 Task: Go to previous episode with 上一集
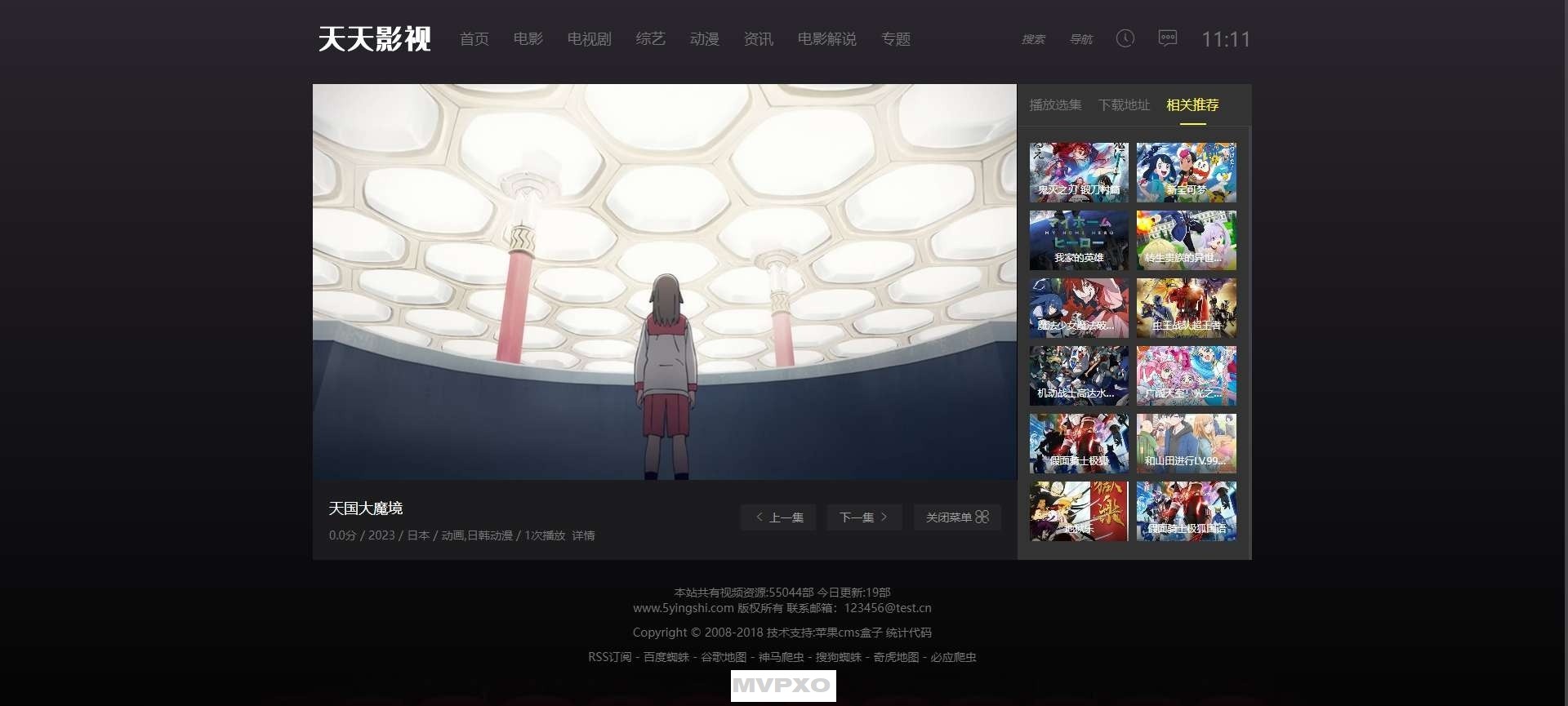[778, 517]
